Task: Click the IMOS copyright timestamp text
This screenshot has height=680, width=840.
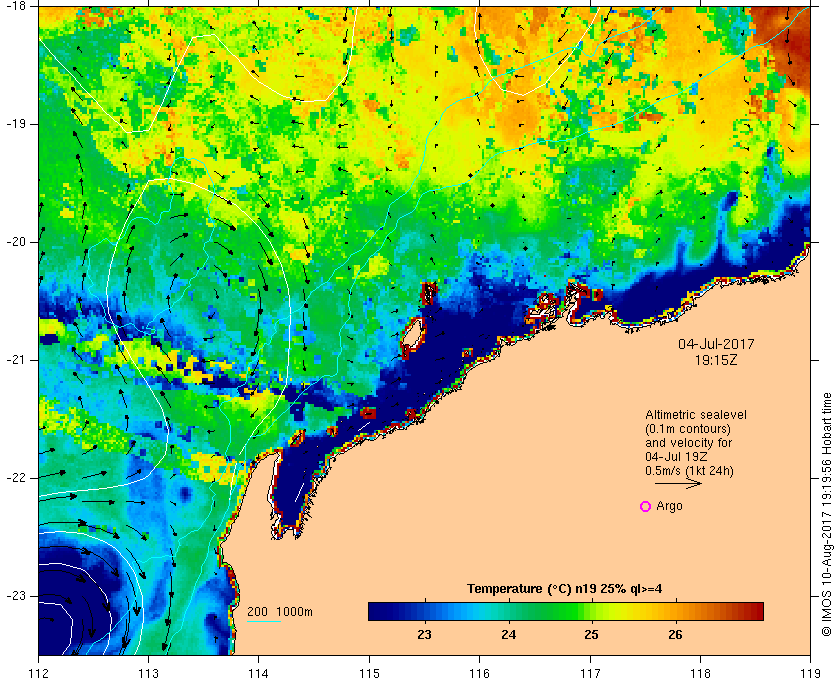Action: (x=827, y=514)
